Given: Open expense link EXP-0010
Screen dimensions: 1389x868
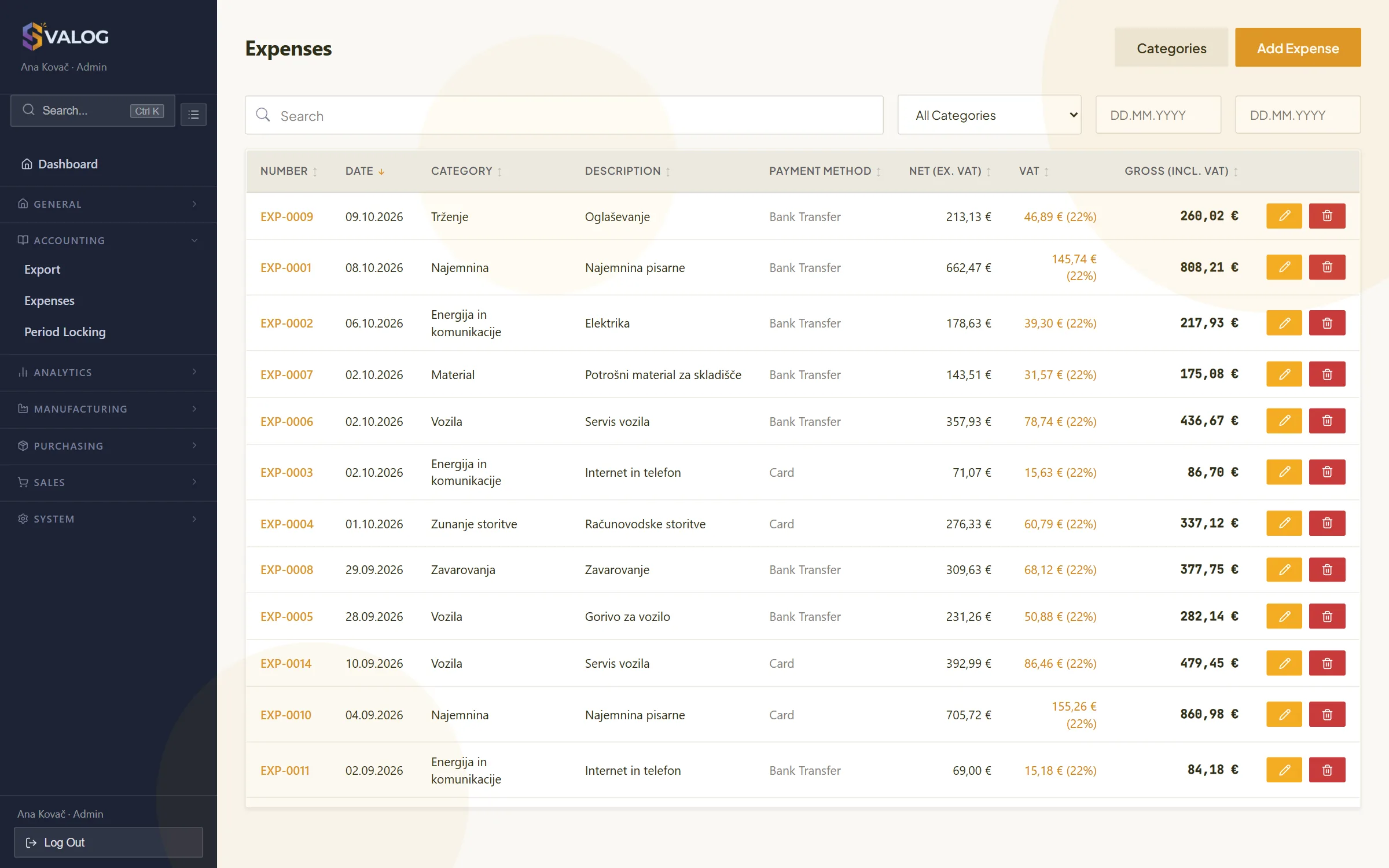Looking at the screenshot, I should click(x=285, y=715).
